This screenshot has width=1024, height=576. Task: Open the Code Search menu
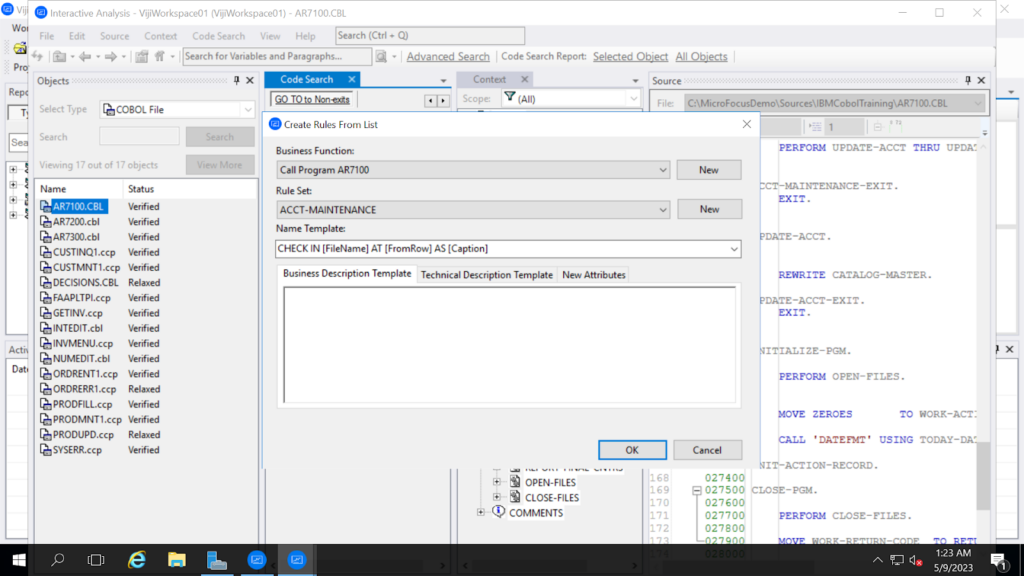[x=219, y=36]
